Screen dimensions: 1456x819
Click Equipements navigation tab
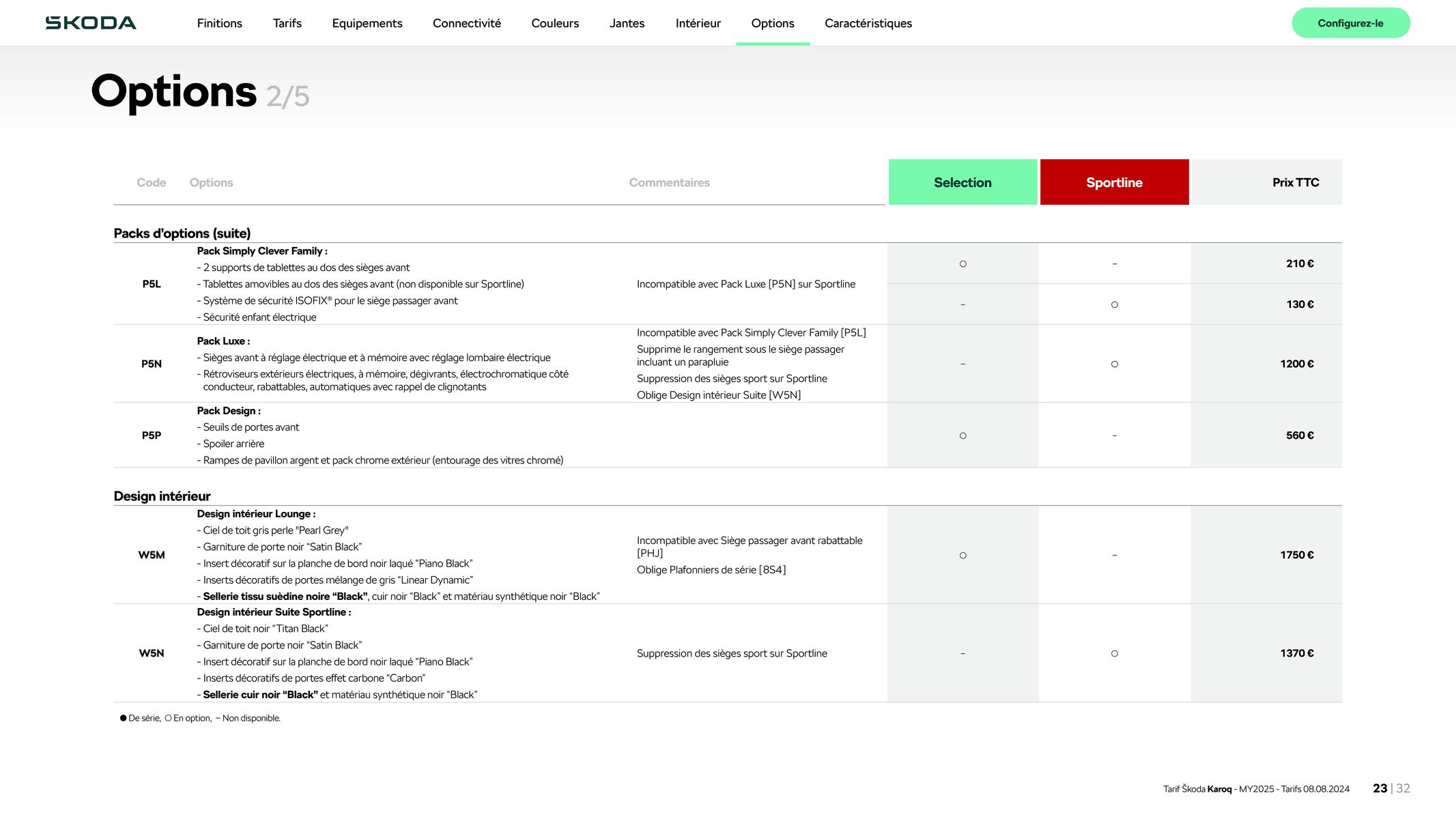pyautogui.click(x=366, y=23)
